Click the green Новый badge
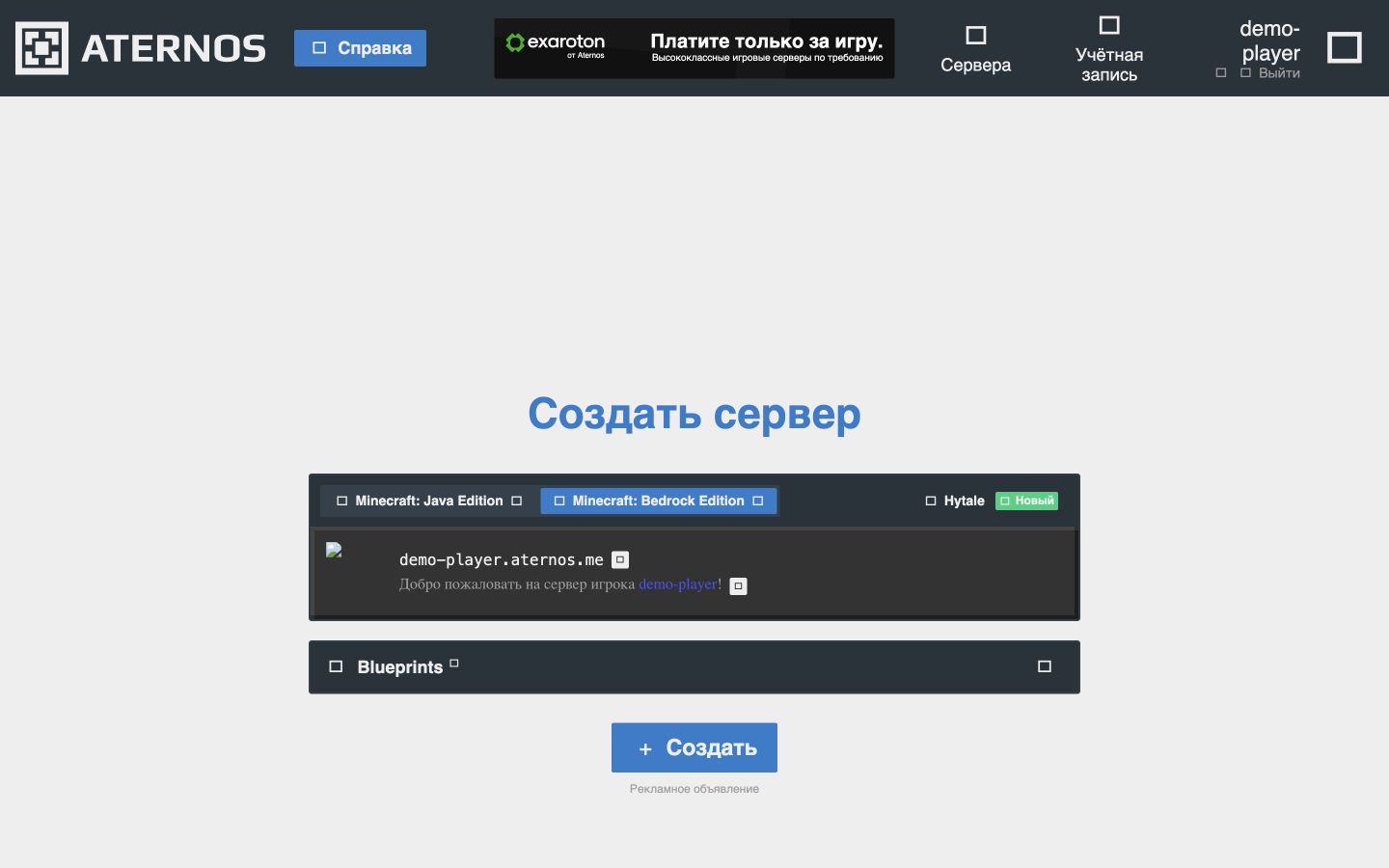 coord(1026,501)
